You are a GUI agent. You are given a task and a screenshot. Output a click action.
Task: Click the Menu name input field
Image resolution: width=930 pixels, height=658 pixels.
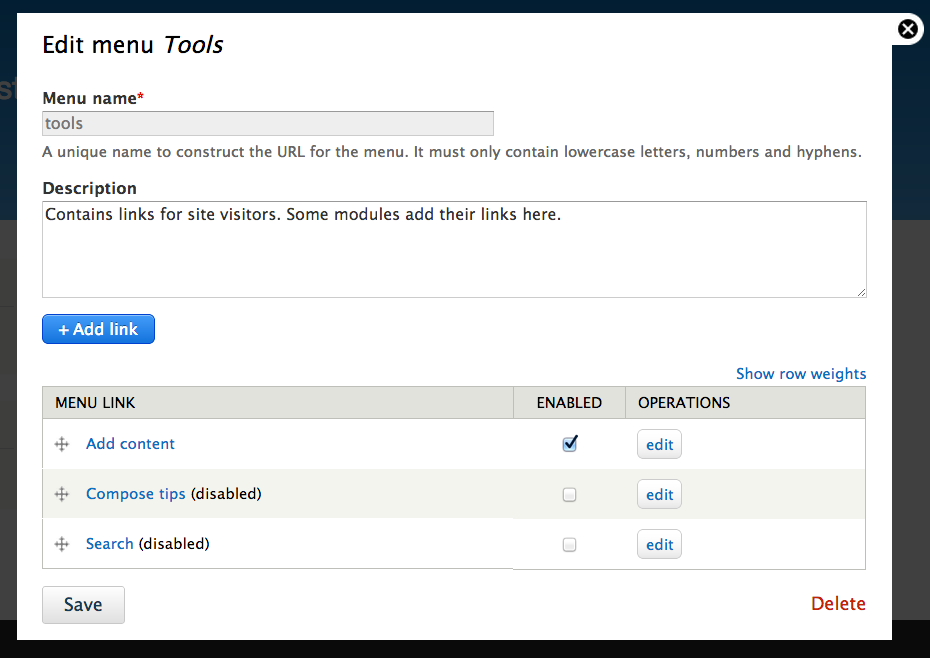[268, 123]
